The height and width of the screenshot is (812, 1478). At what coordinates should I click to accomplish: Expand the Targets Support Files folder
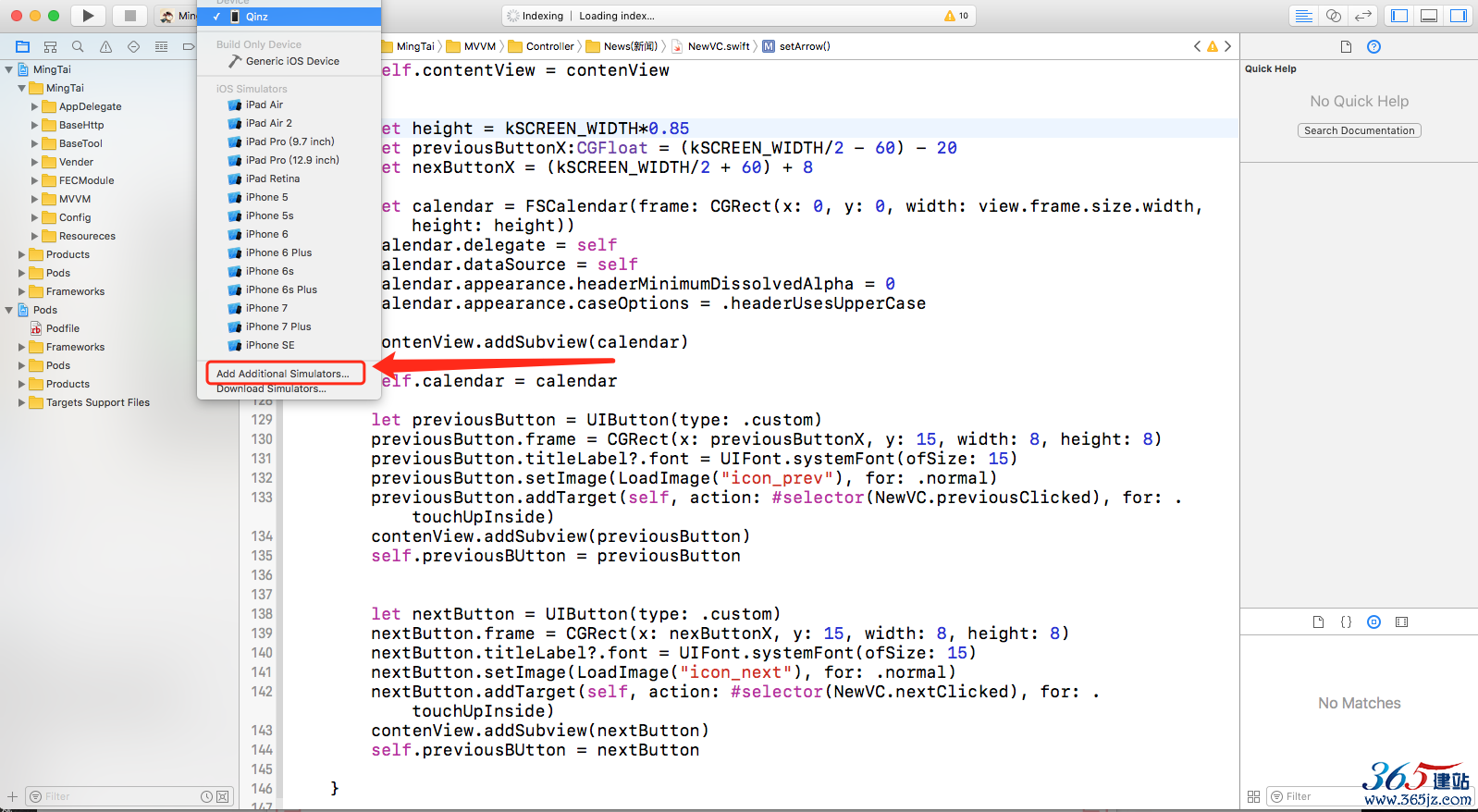21,402
